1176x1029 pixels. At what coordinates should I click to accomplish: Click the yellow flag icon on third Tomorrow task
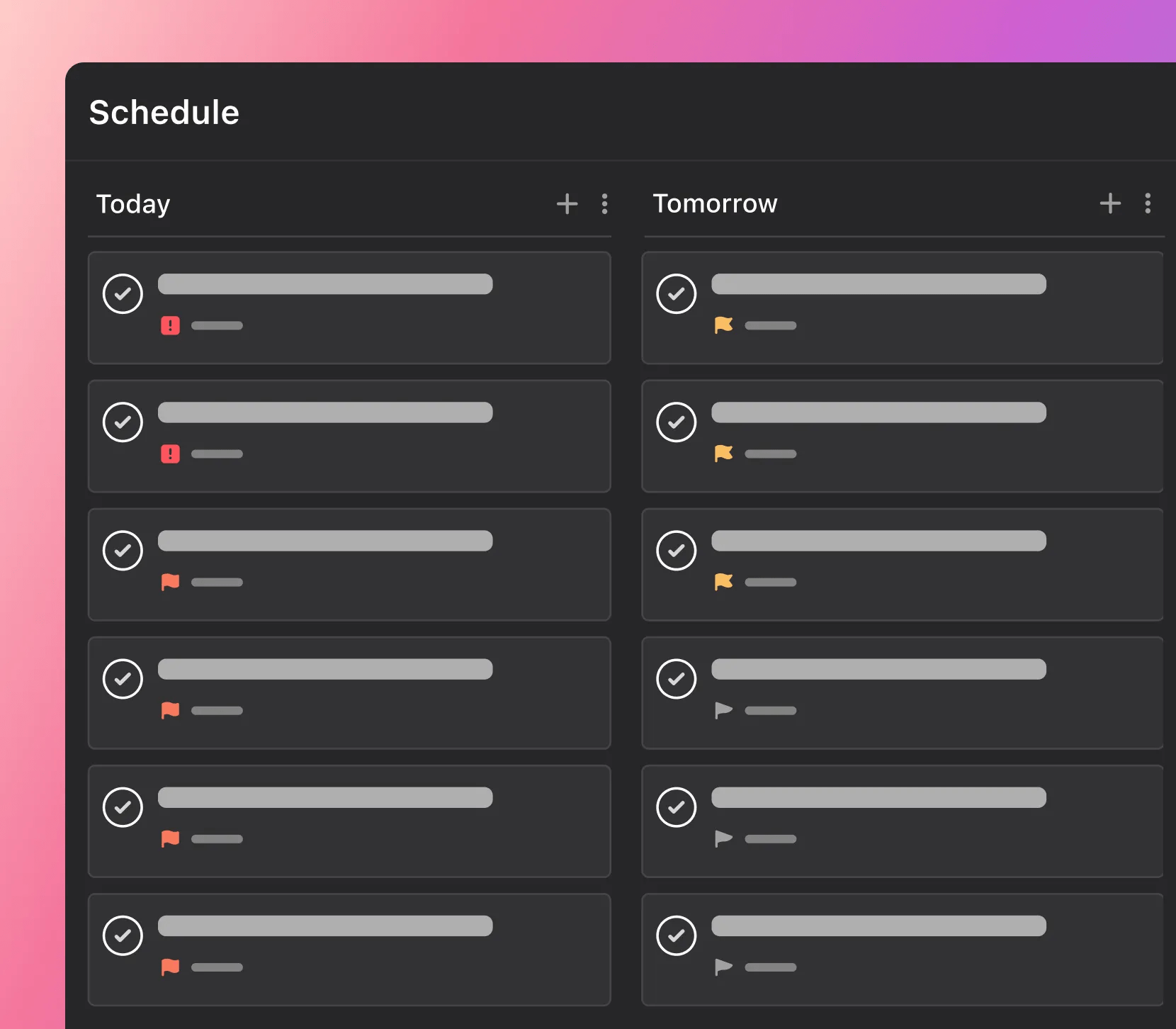(x=723, y=582)
